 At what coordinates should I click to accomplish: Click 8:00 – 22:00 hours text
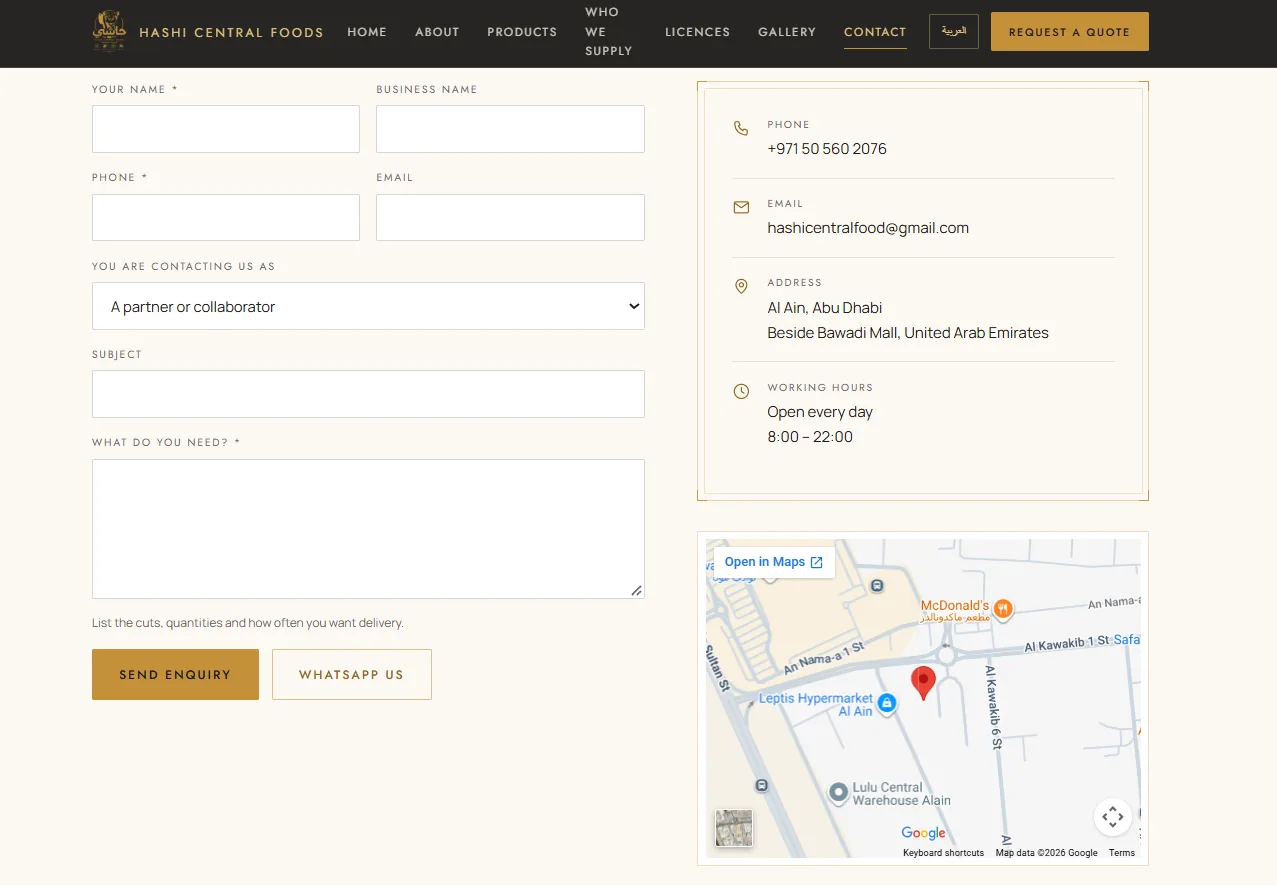point(810,437)
